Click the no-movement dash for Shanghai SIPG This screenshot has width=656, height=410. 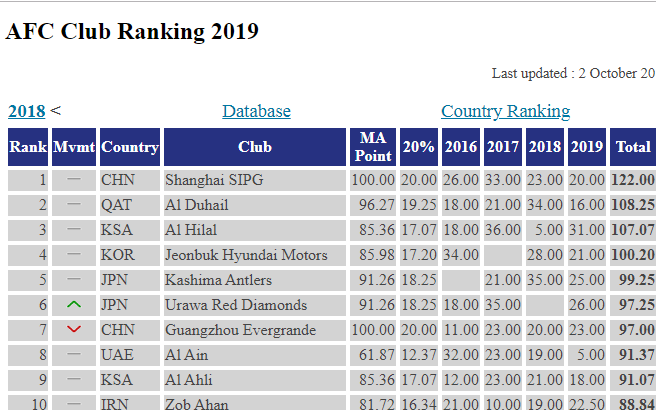click(74, 179)
